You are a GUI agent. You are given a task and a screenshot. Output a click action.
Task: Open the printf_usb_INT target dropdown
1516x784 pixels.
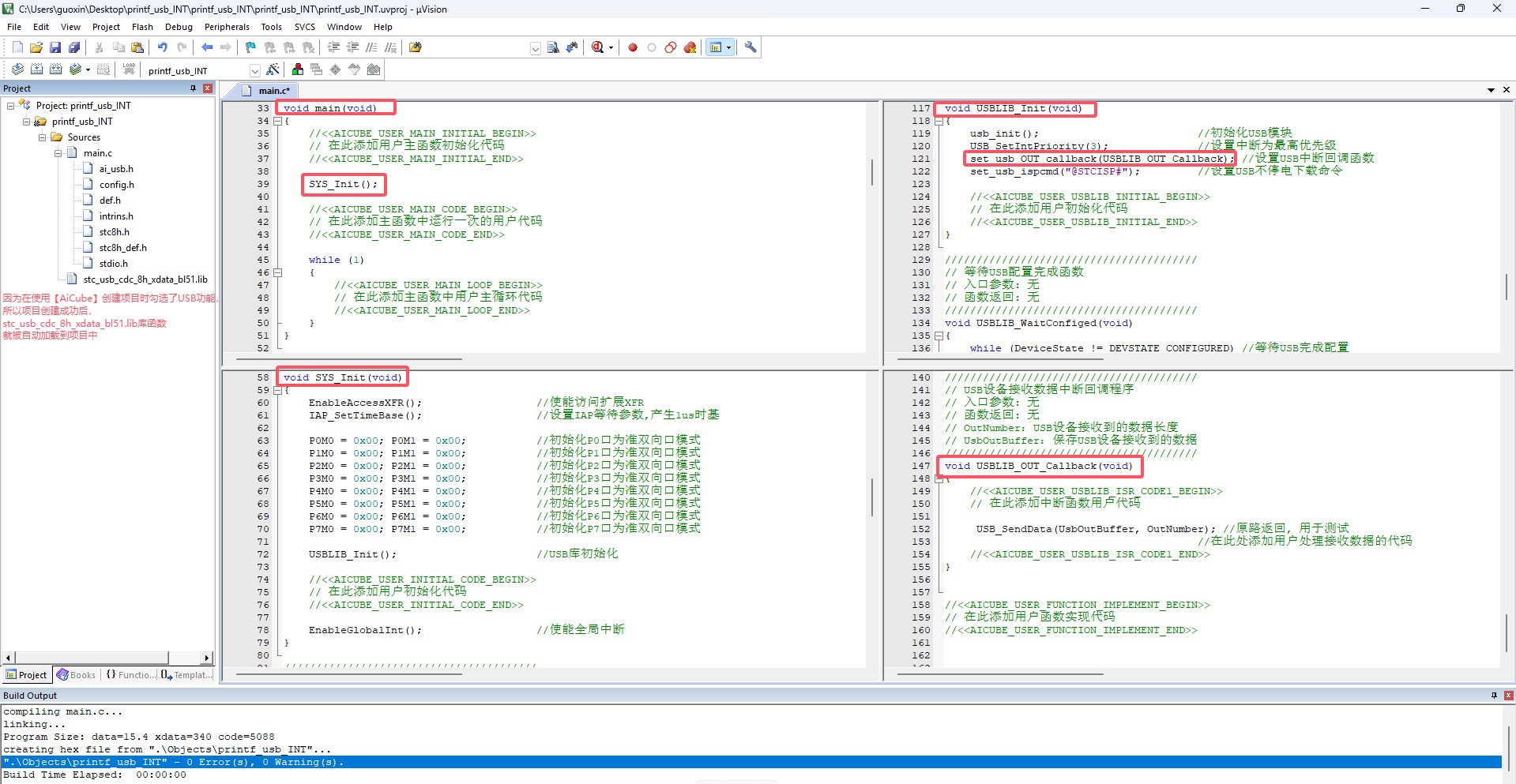(x=254, y=70)
